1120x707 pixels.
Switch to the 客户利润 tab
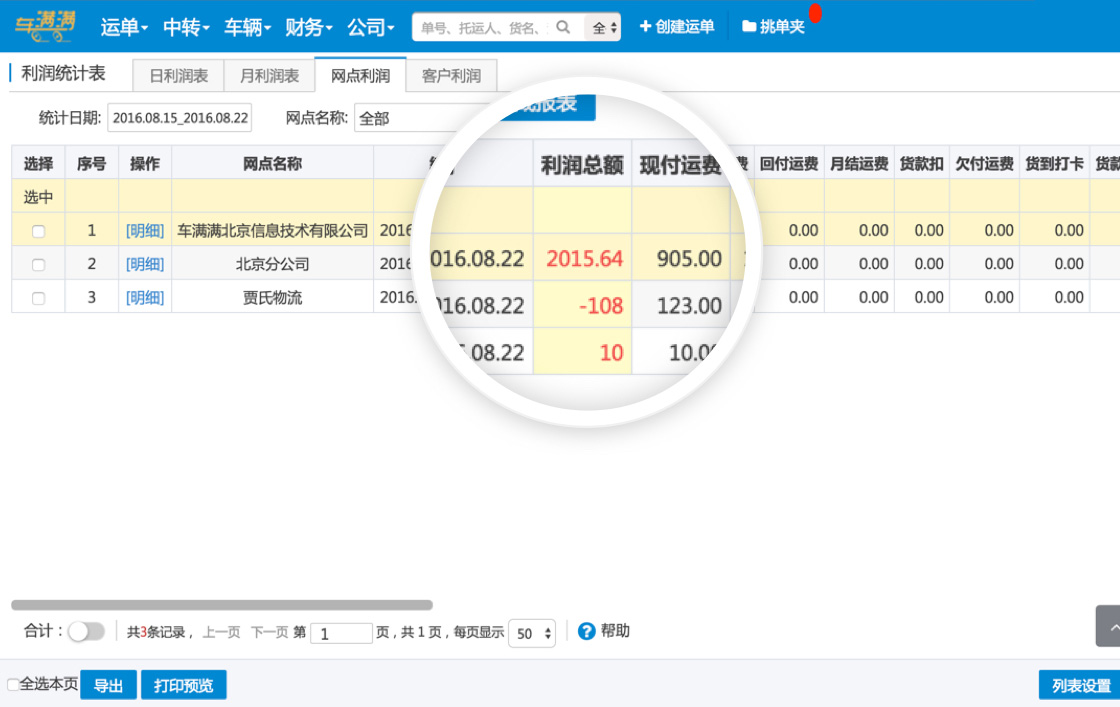click(x=451, y=76)
